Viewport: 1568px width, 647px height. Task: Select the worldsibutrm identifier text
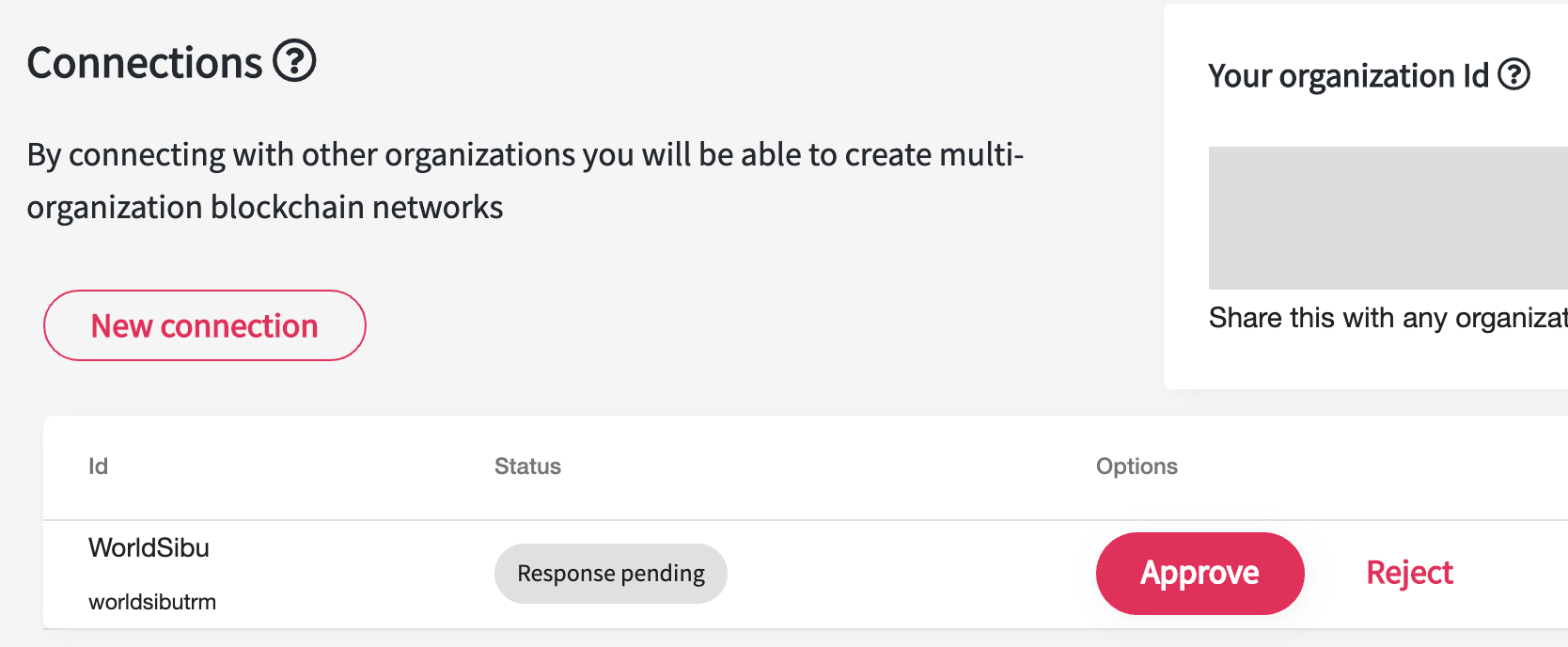coord(152,602)
